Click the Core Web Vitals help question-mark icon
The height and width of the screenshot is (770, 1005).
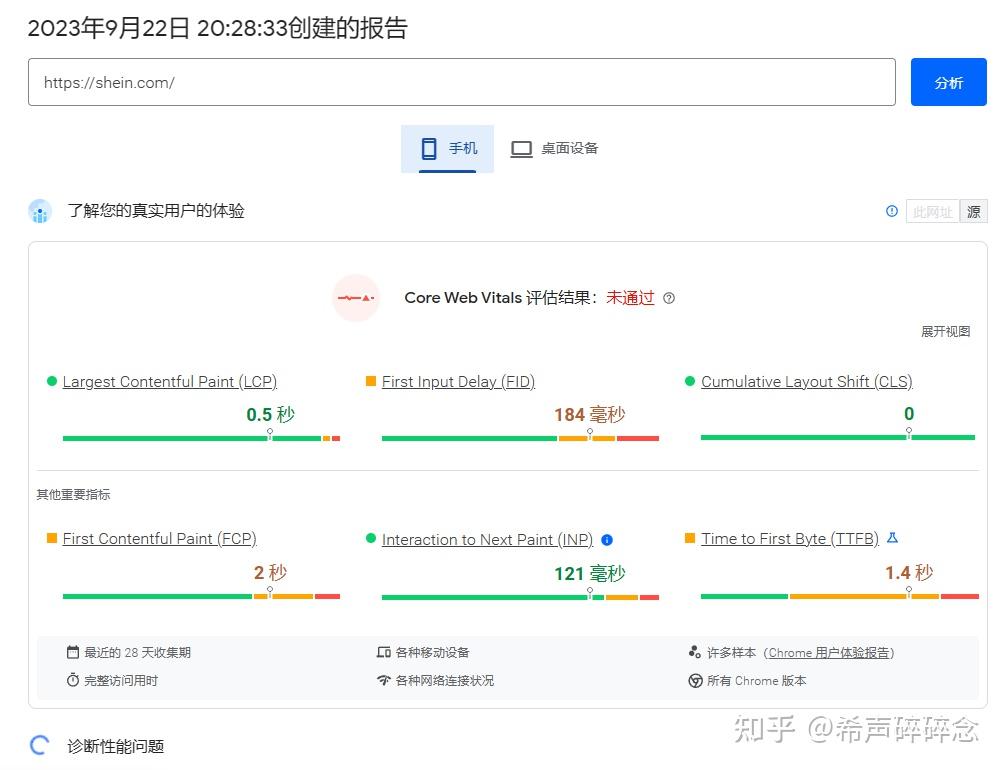coord(669,298)
